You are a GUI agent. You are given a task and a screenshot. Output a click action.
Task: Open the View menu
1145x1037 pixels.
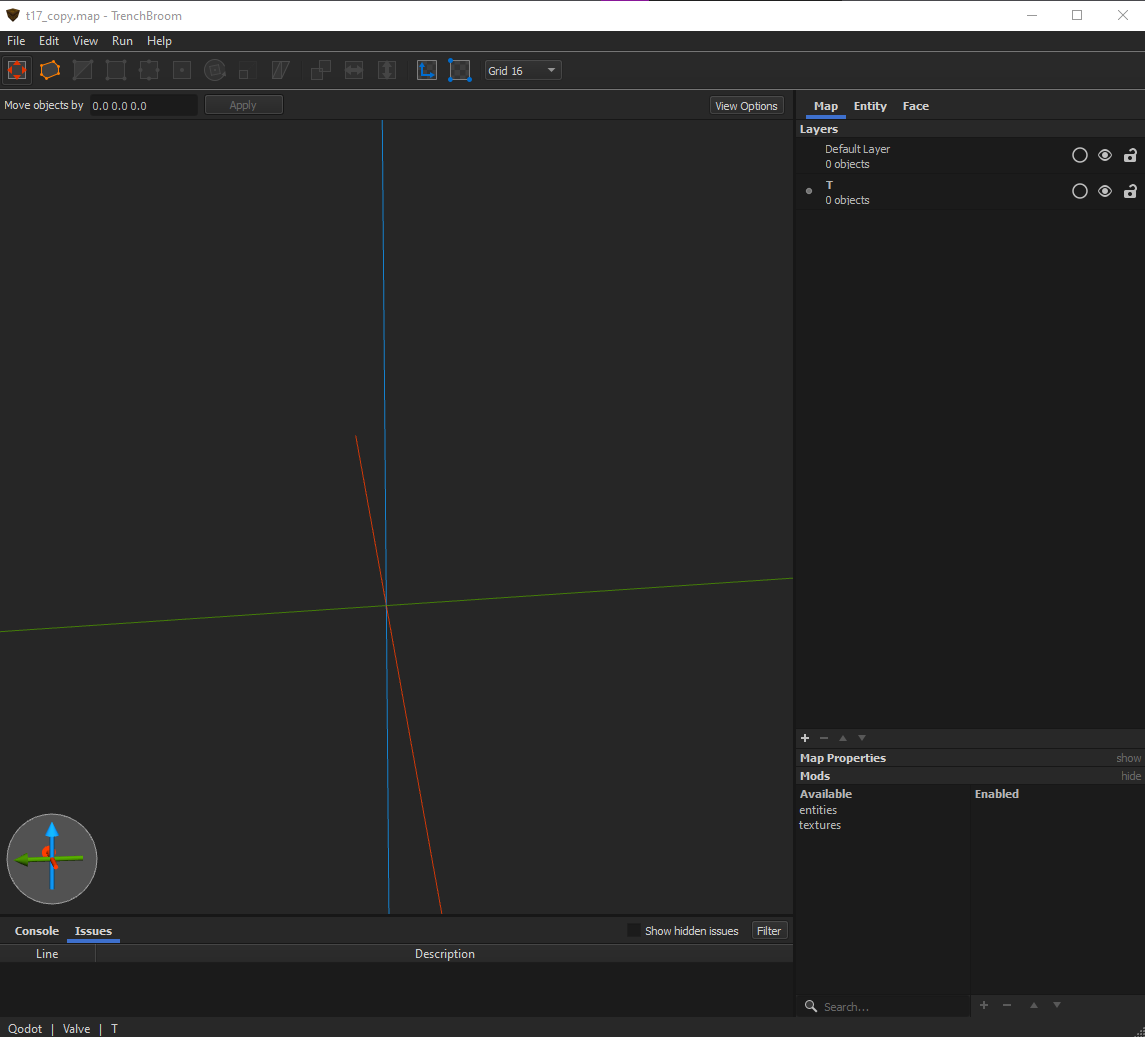85,41
